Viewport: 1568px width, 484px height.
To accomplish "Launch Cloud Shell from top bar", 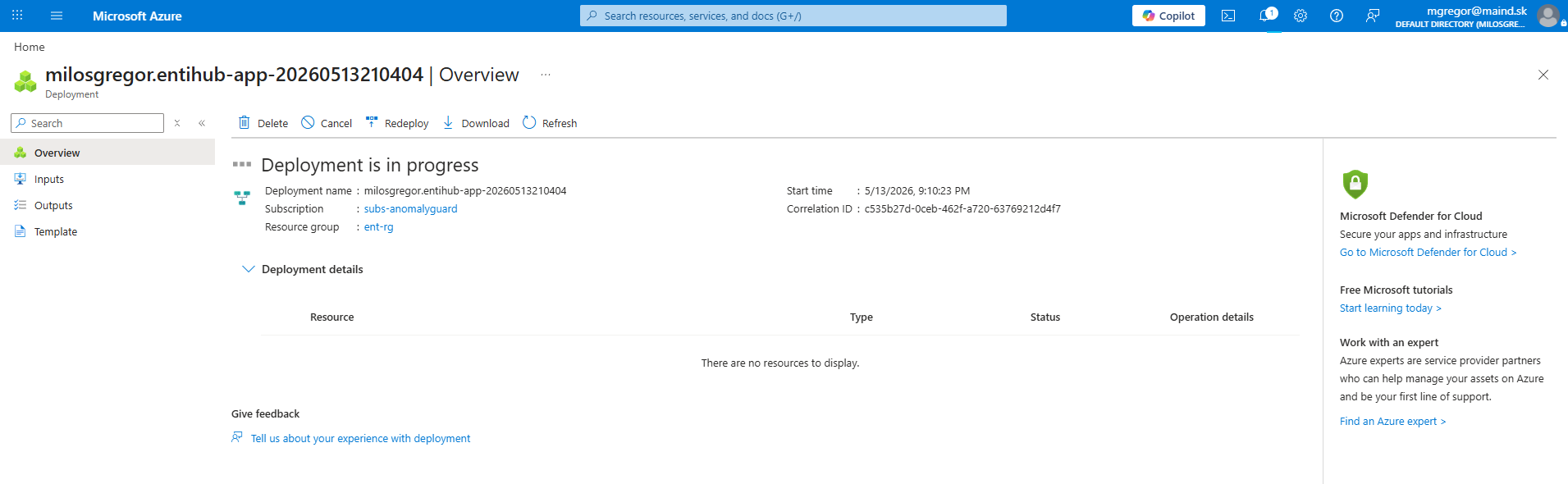I will coord(1228,16).
